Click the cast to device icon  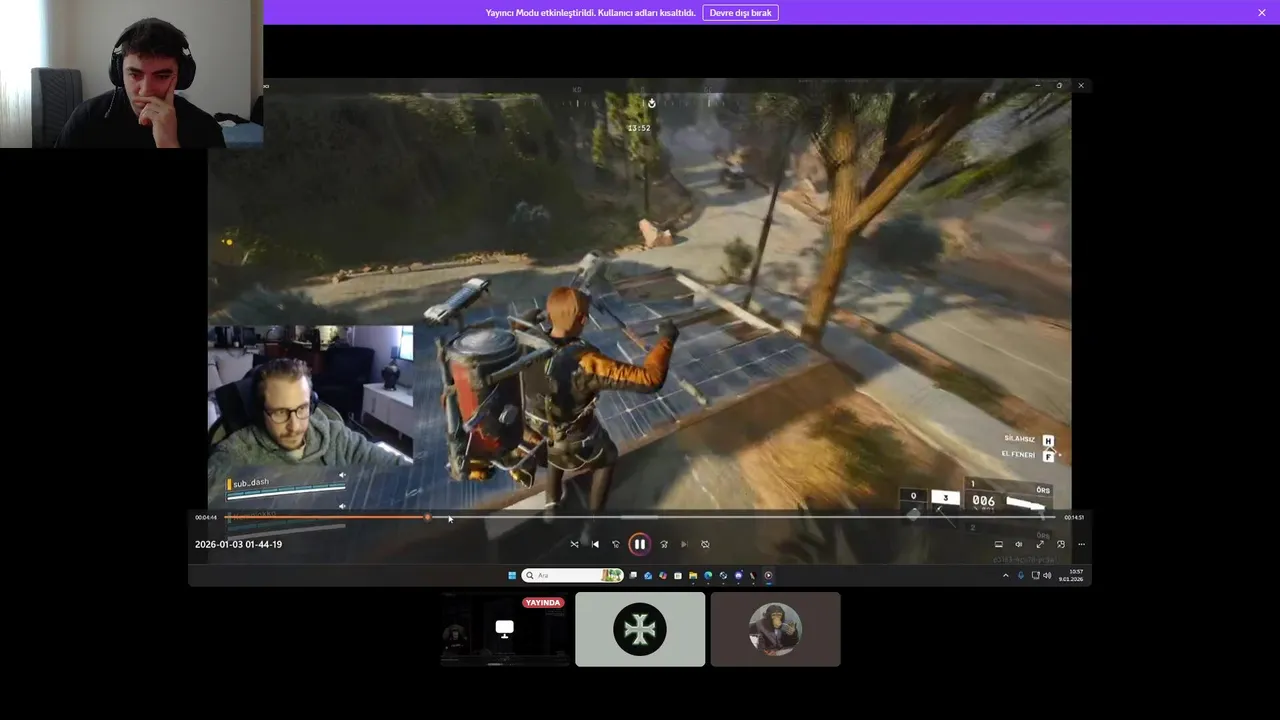click(998, 544)
